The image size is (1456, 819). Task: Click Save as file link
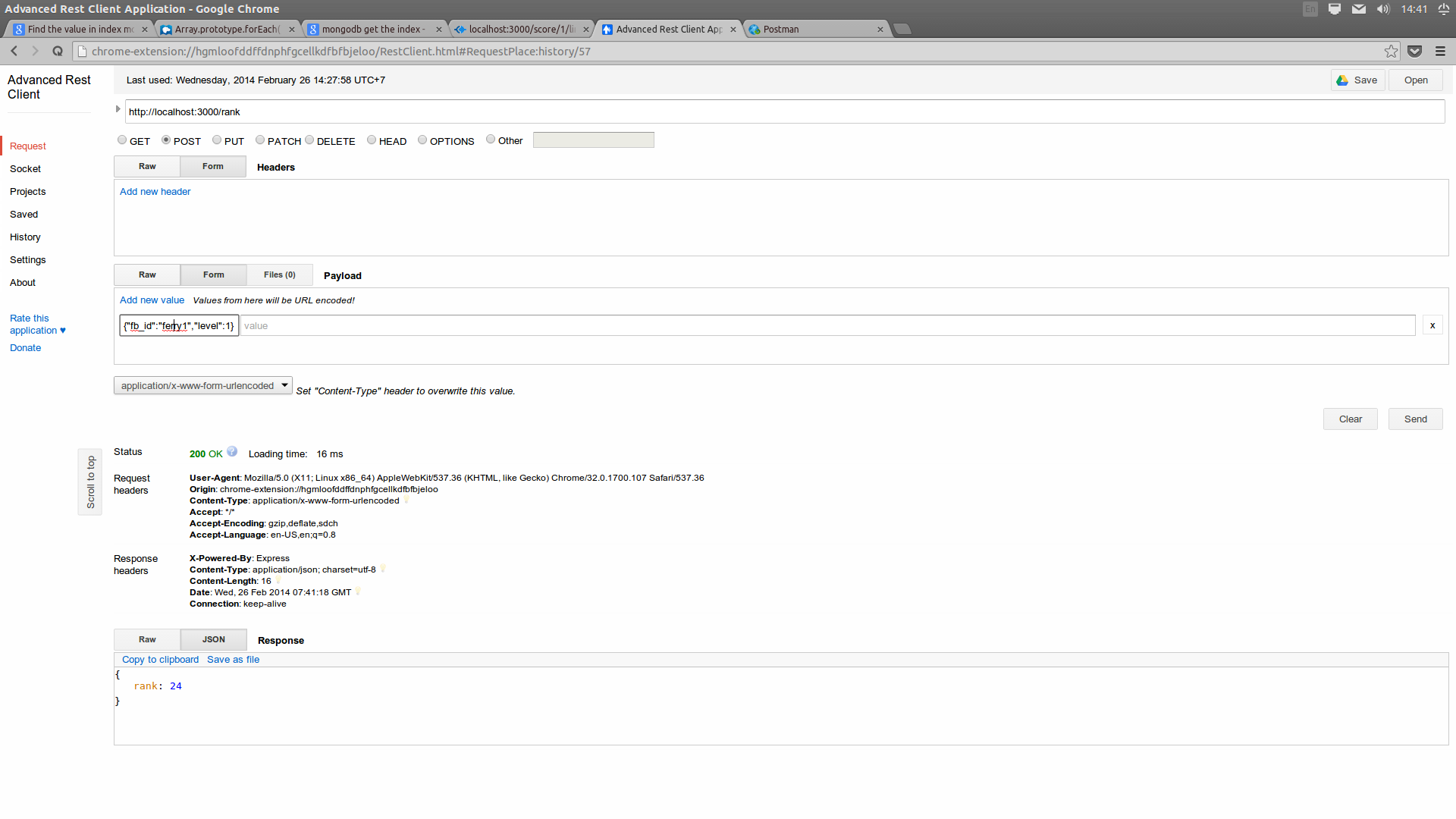click(x=233, y=660)
